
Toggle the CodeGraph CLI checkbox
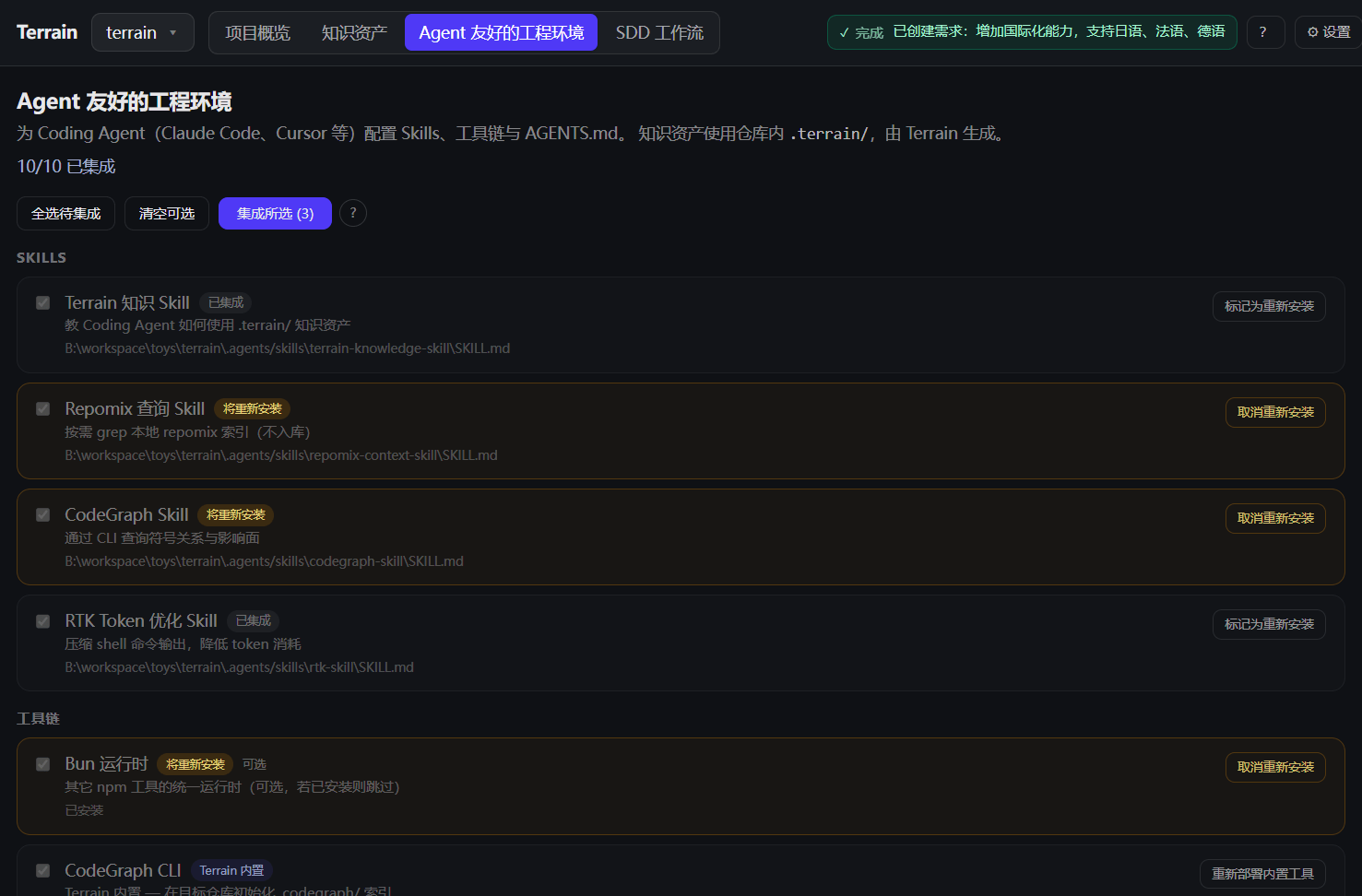click(x=42, y=870)
